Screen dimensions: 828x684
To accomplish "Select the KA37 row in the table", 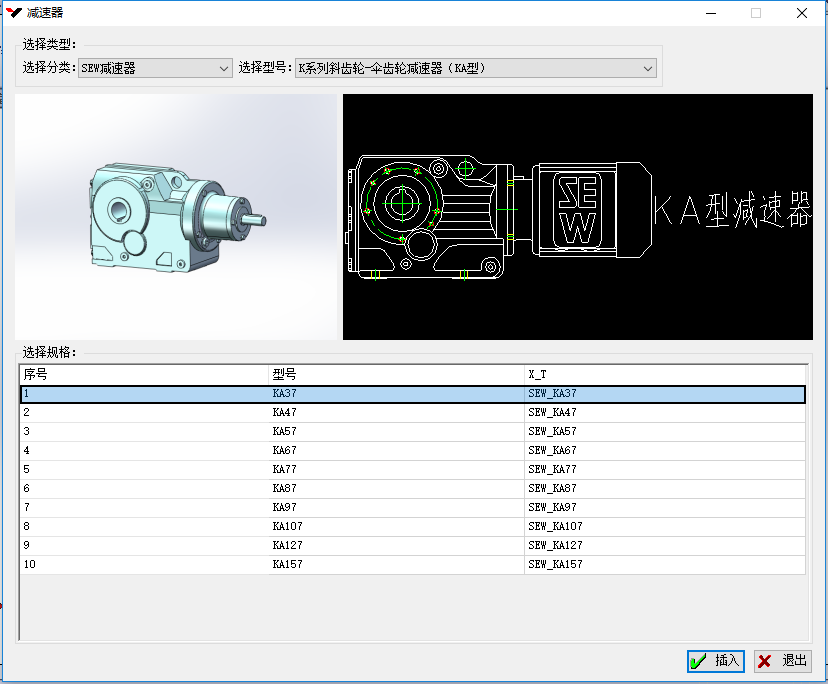I will pyautogui.click(x=285, y=394).
